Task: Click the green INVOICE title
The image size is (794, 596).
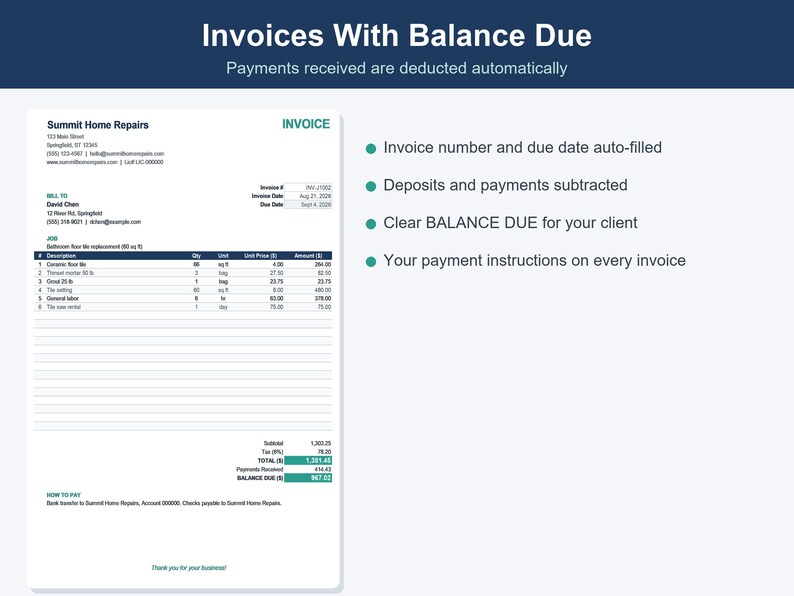Action: [x=306, y=124]
